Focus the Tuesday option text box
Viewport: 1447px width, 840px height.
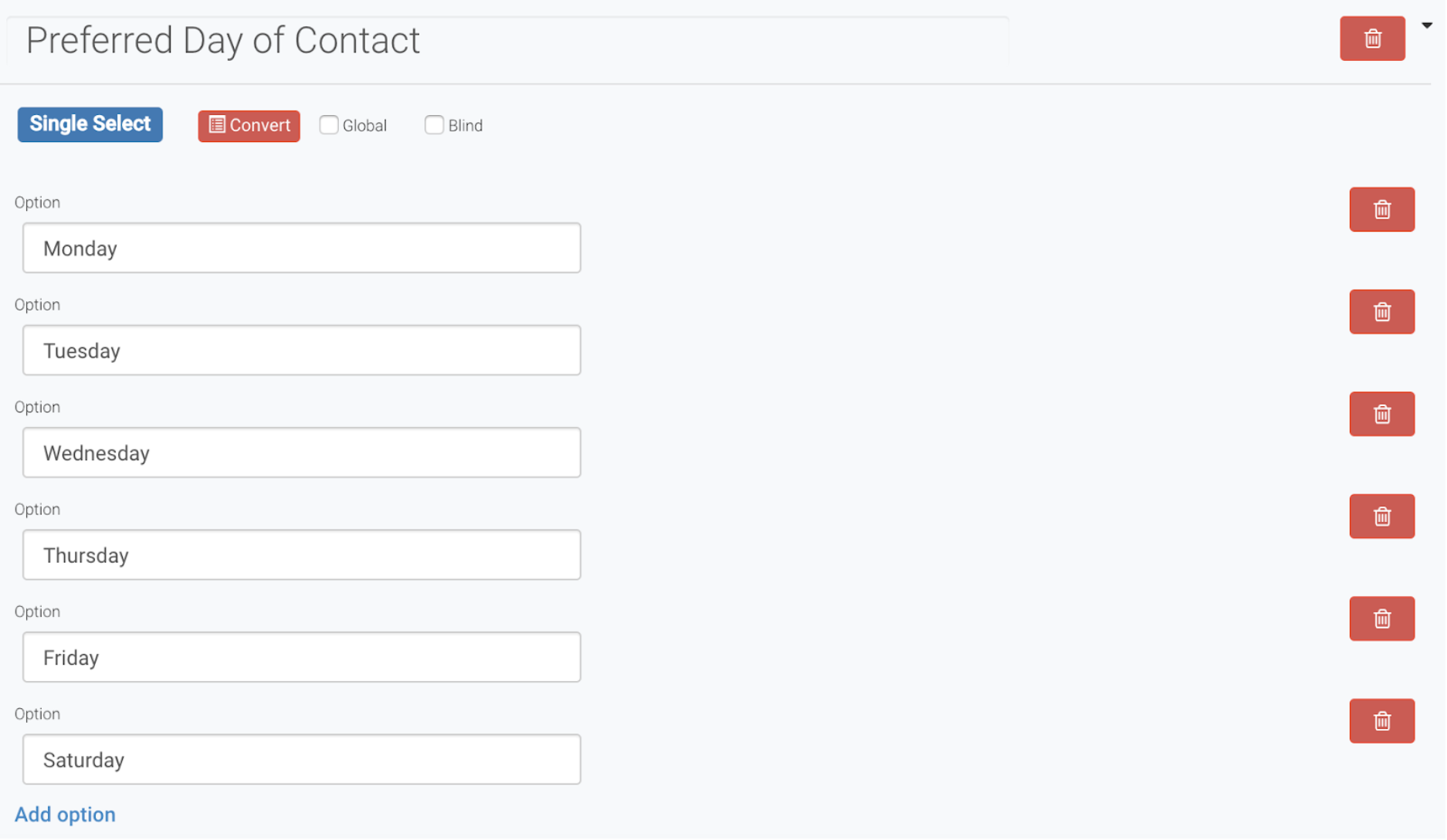(301, 351)
